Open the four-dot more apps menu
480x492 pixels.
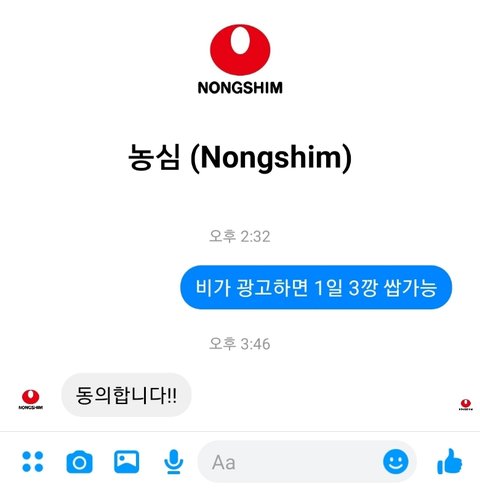click(x=33, y=462)
